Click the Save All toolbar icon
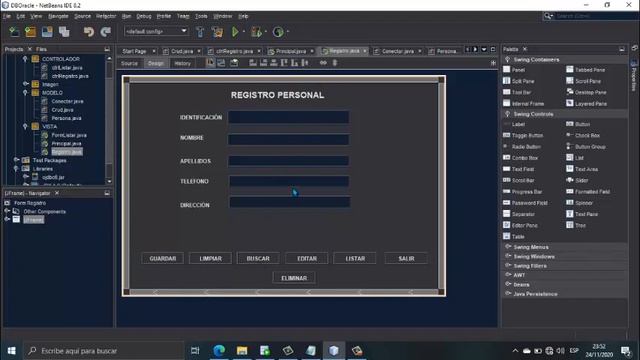The image size is (640, 360). click(x=64, y=31)
